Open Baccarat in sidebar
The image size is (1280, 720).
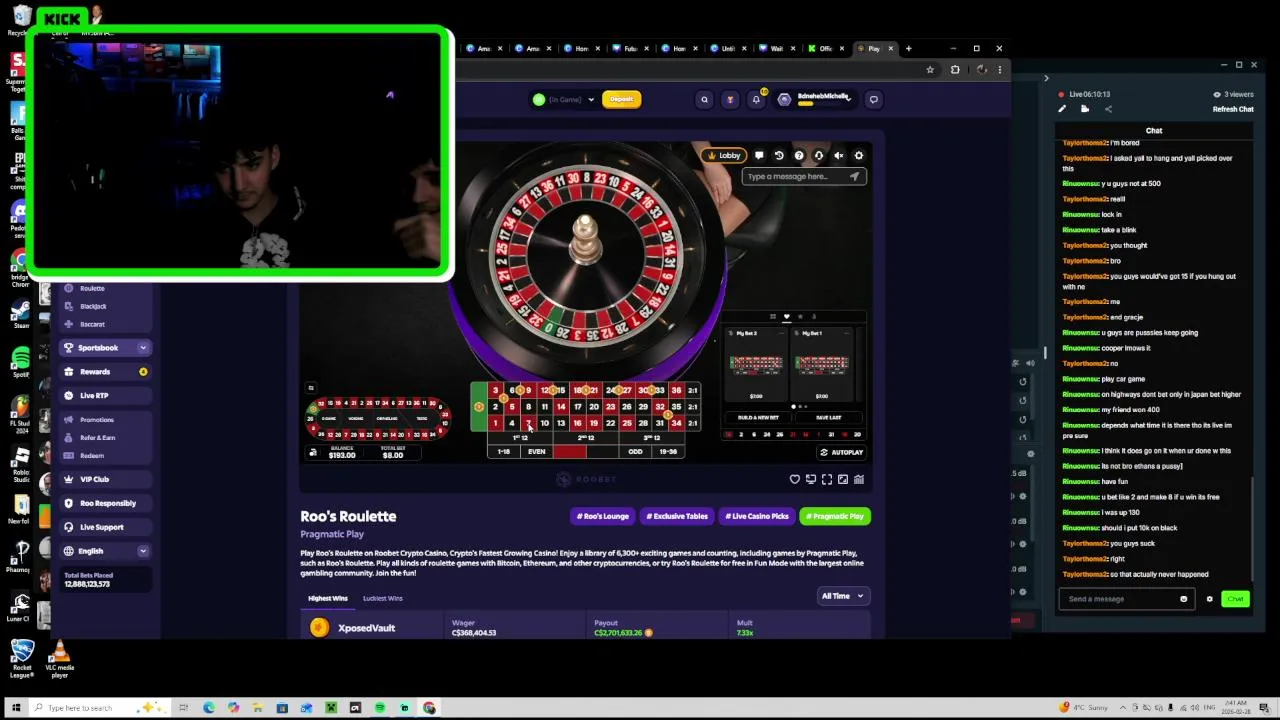click(x=92, y=324)
